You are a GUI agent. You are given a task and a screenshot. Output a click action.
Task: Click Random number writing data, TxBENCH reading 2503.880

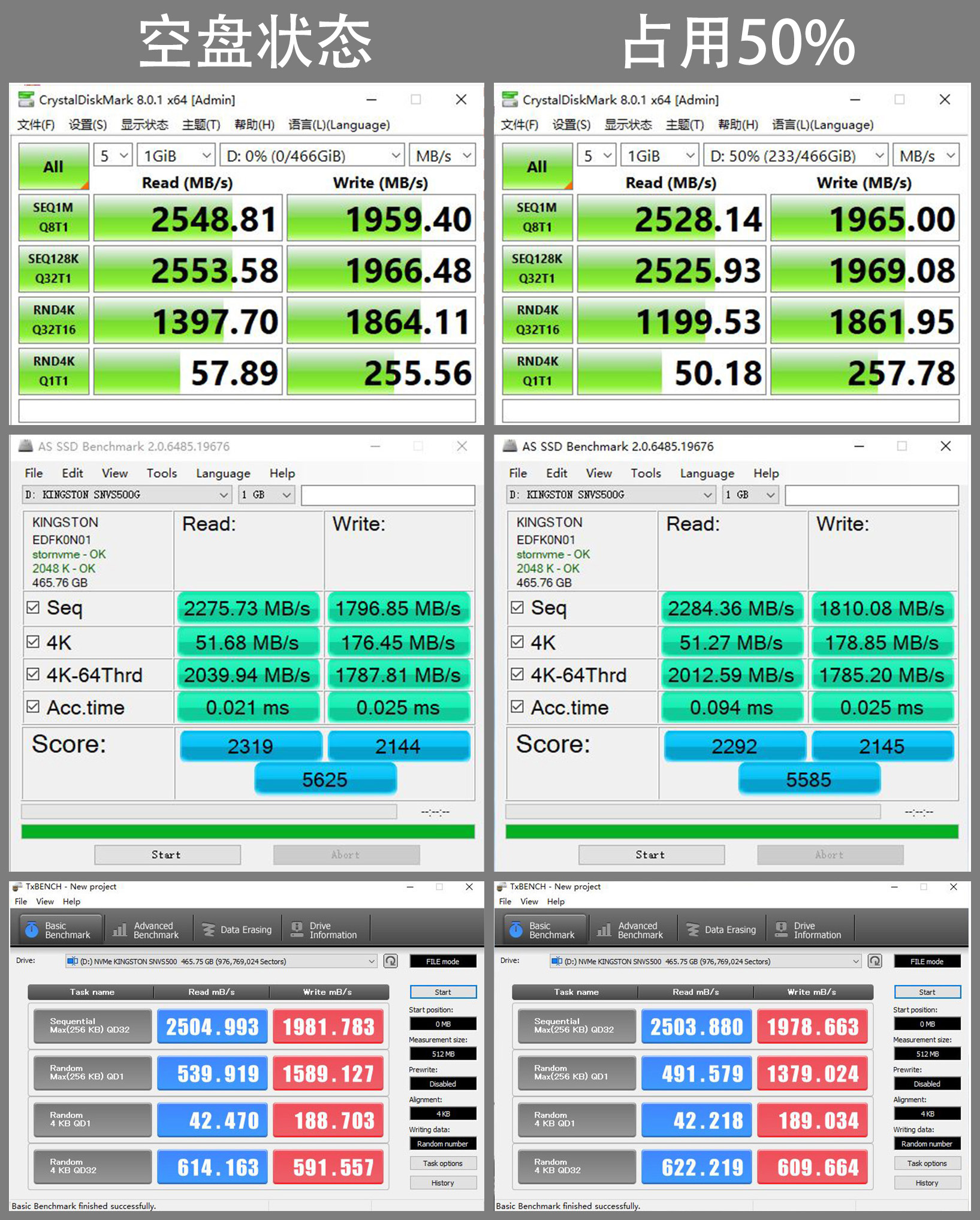pyautogui.click(x=927, y=1143)
